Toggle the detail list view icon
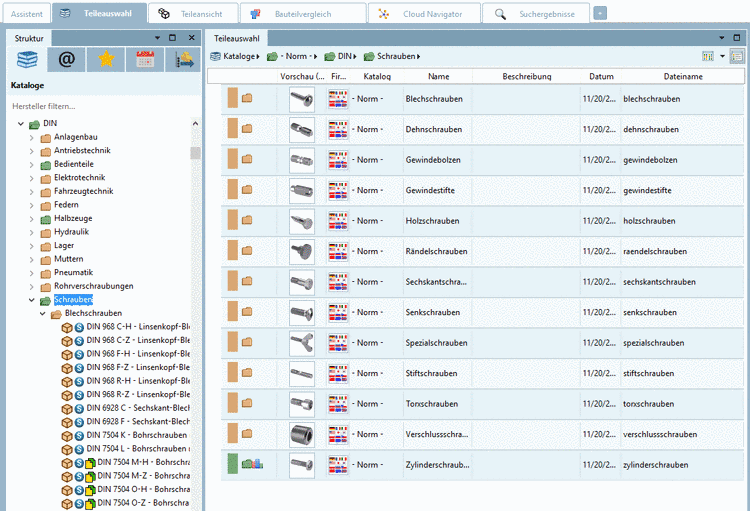The height and width of the screenshot is (511, 750). click(x=737, y=56)
